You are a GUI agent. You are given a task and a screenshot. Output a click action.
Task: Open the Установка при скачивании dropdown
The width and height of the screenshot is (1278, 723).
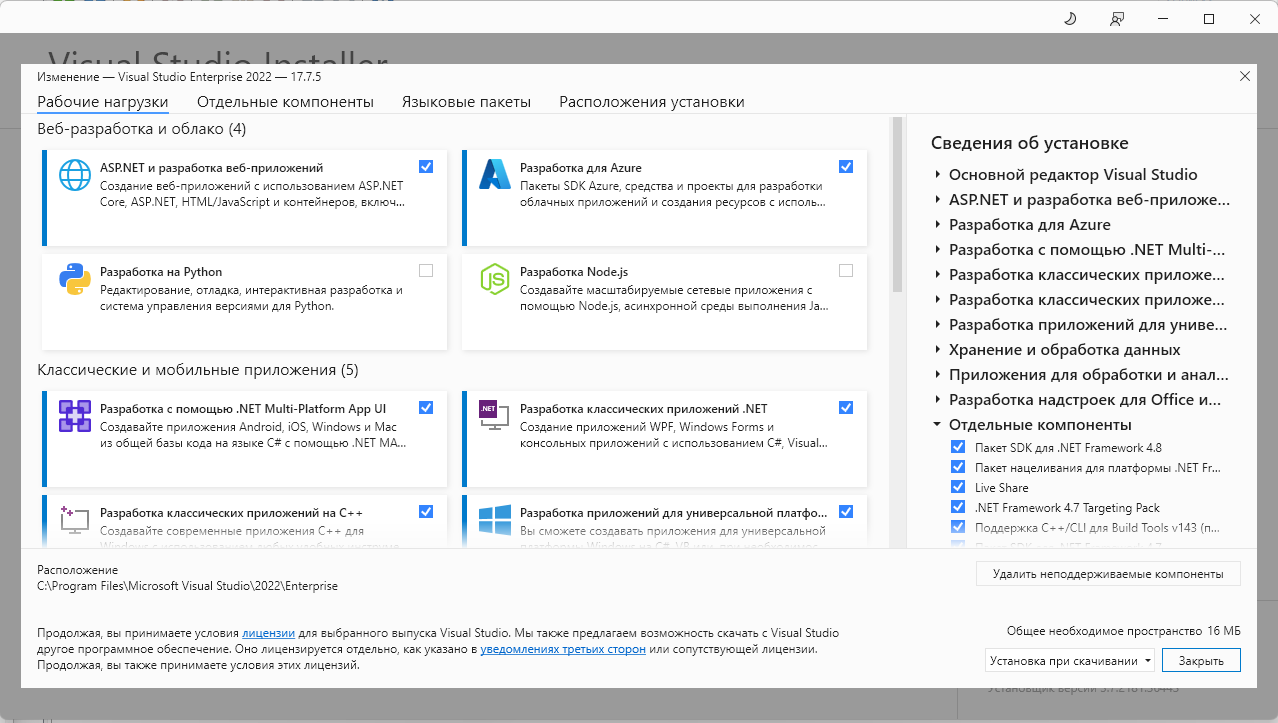tap(1069, 661)
